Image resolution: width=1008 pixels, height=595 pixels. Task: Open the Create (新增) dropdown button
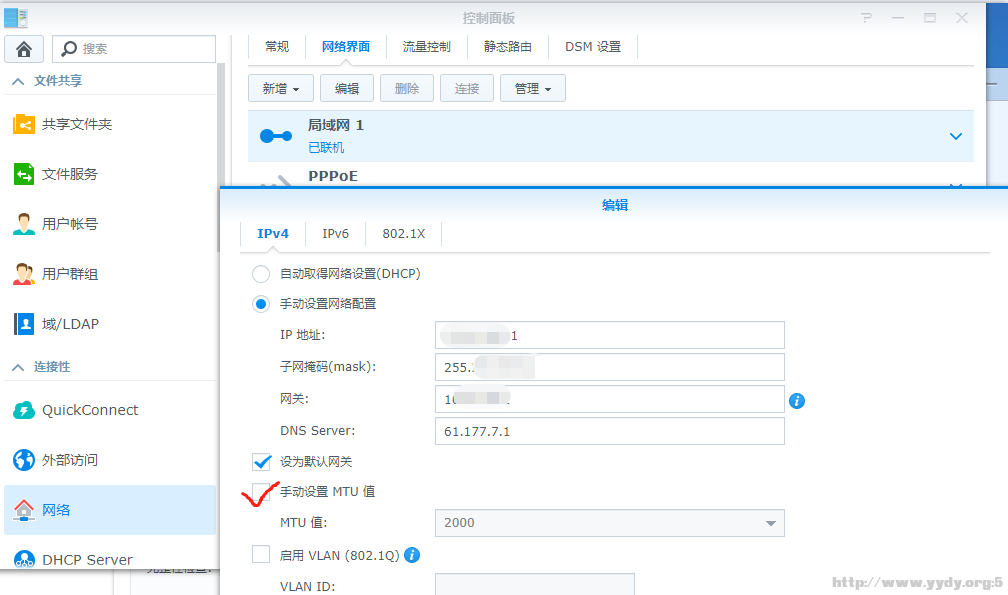pos(281,89)
